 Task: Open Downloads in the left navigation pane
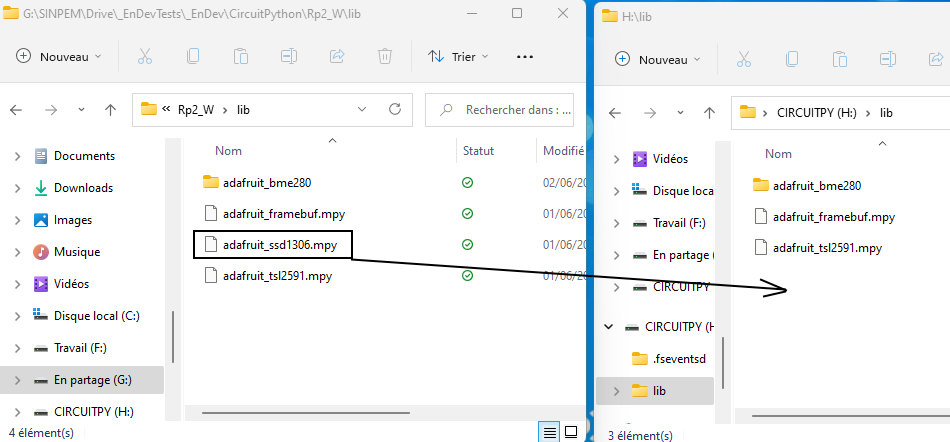83,188
